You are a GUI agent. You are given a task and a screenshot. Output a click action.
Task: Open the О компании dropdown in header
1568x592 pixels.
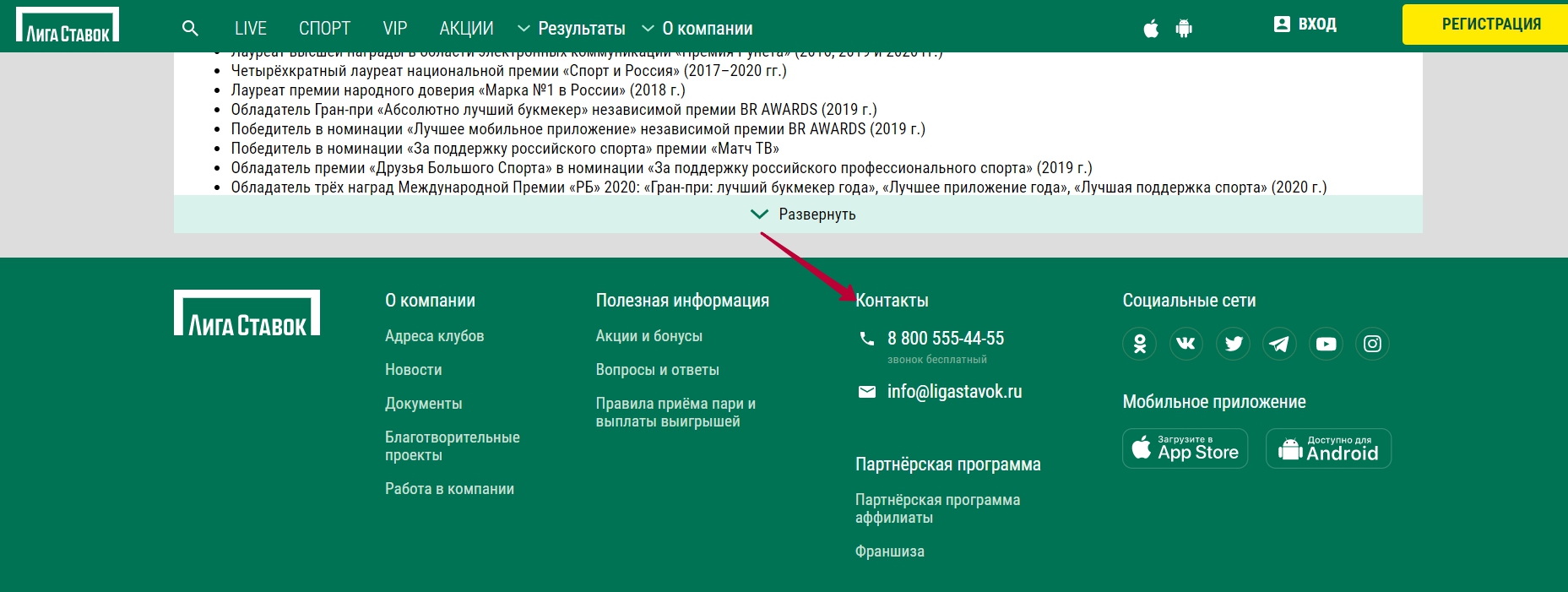click(x=697, y=29)
